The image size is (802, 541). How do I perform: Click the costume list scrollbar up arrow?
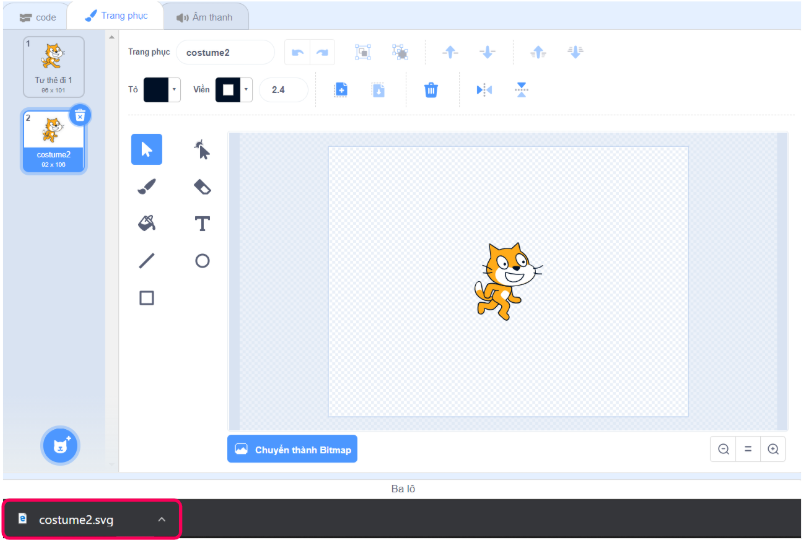coord(112,37)
